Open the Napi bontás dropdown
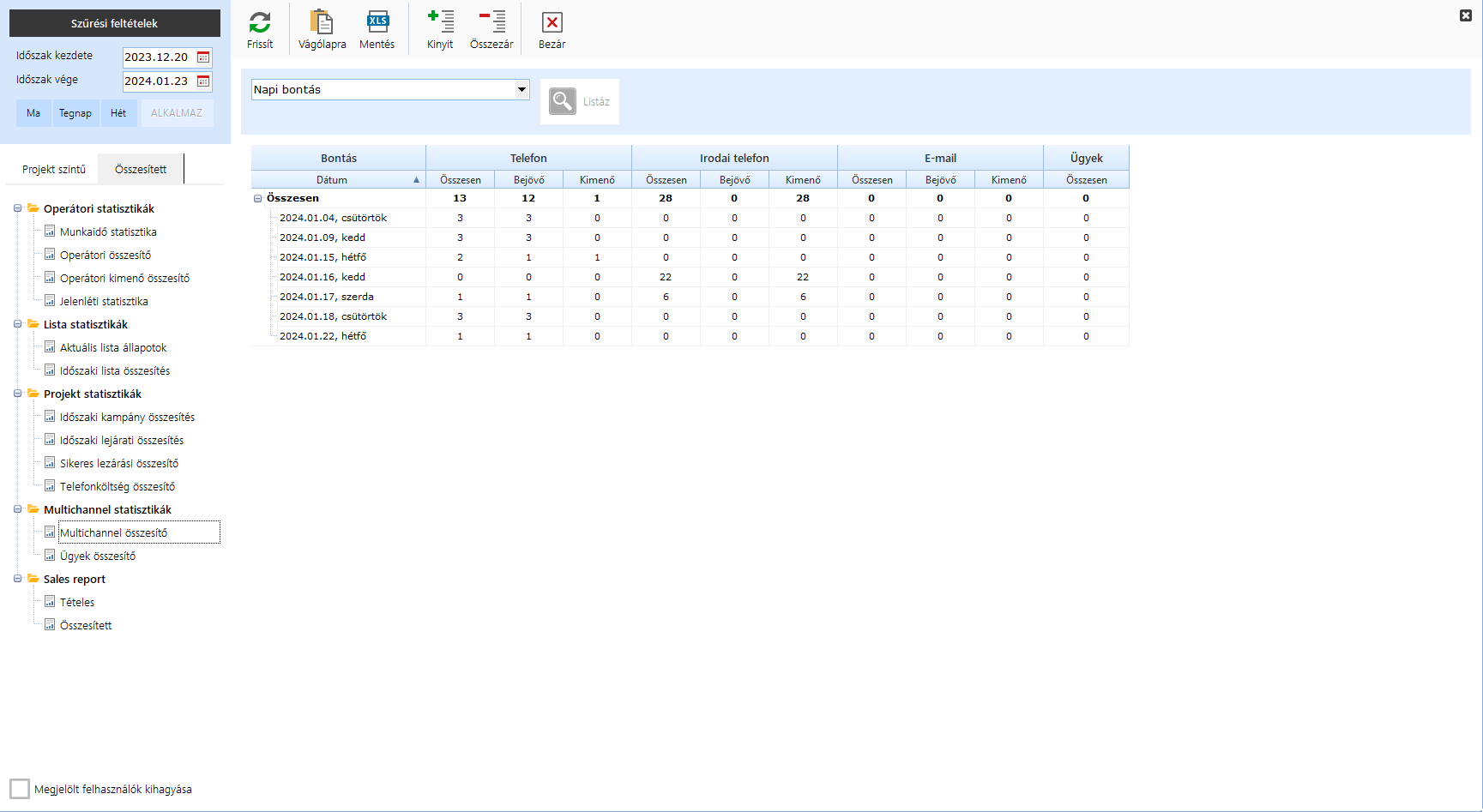The image size is (1483, 812). click(521, 89)
